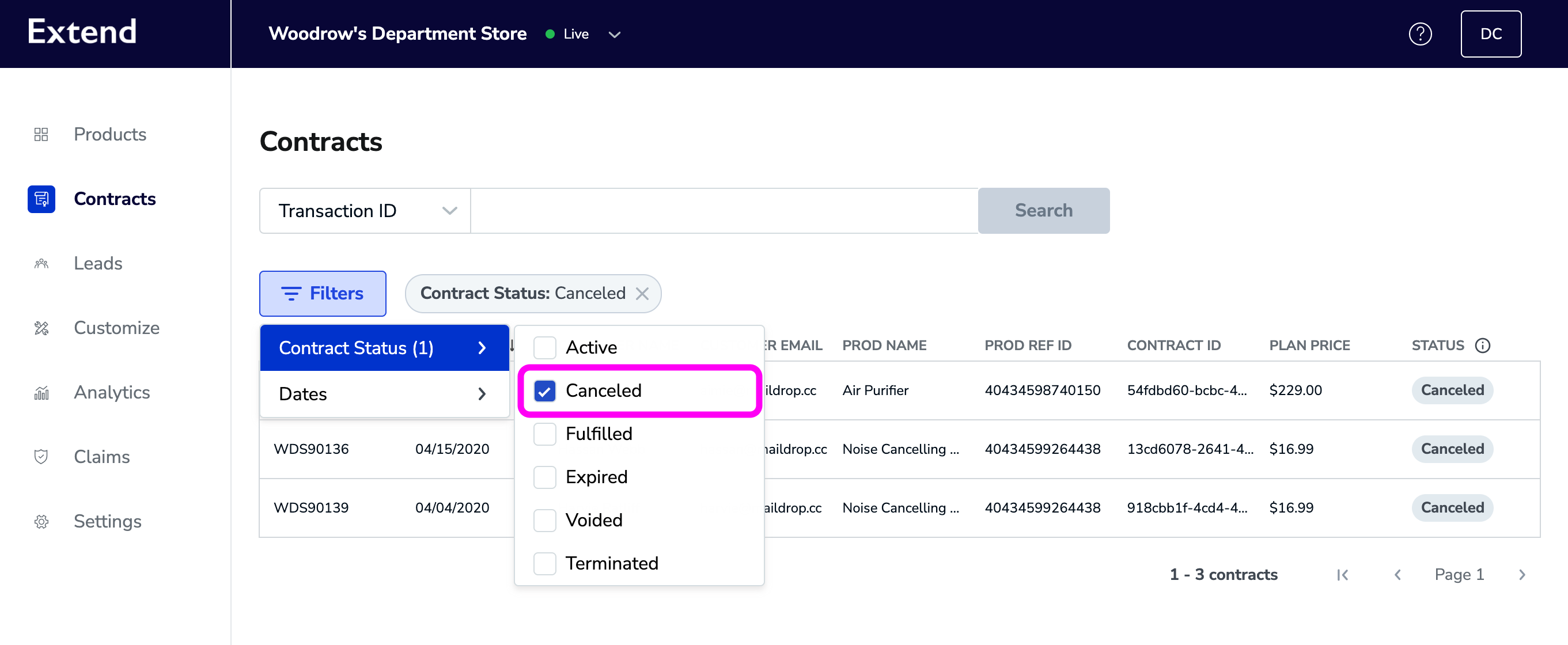Click Canceled status badge on WDS90136 row

(x=1452, y=449)
